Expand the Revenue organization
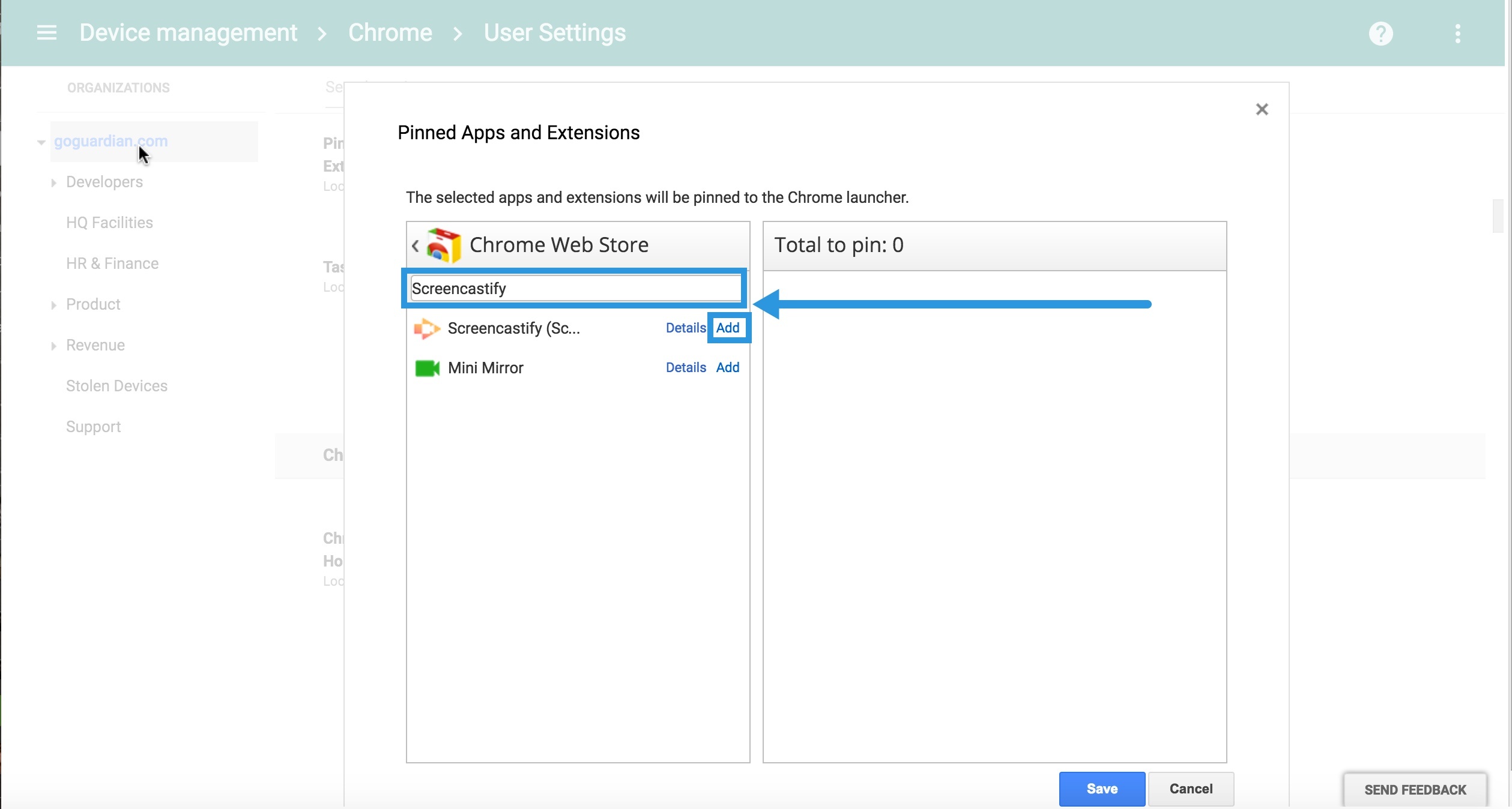 coord(53,346)
